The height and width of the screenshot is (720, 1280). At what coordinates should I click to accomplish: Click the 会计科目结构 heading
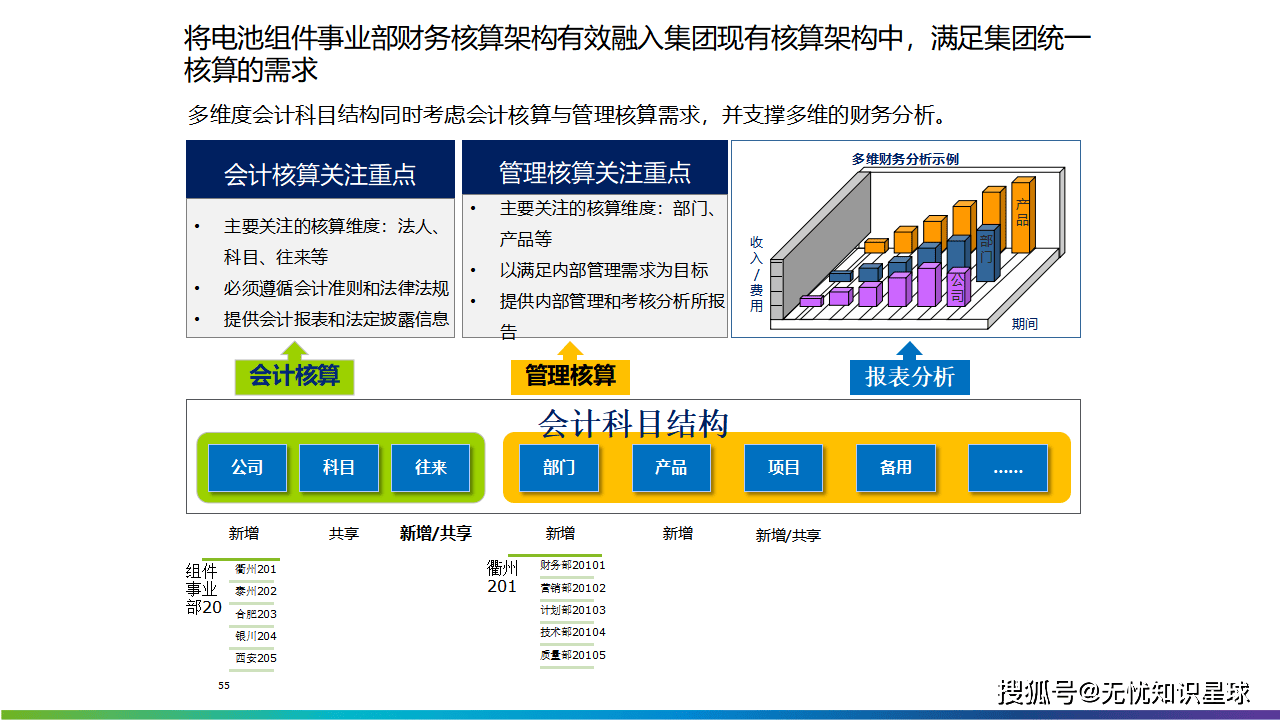coord(633,423)
